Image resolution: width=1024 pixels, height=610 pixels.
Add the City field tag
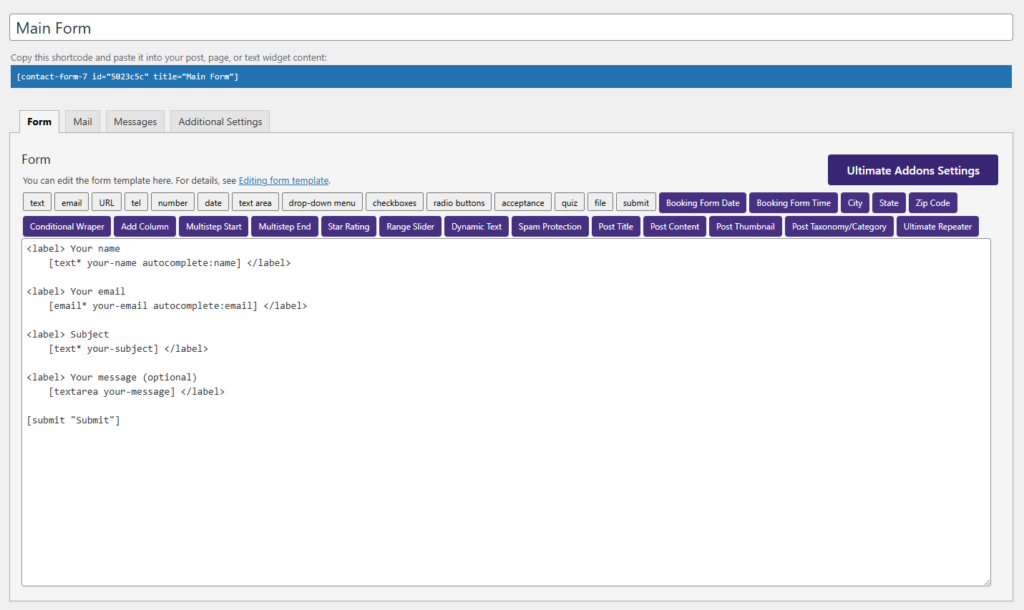click(x=855, y=202)
